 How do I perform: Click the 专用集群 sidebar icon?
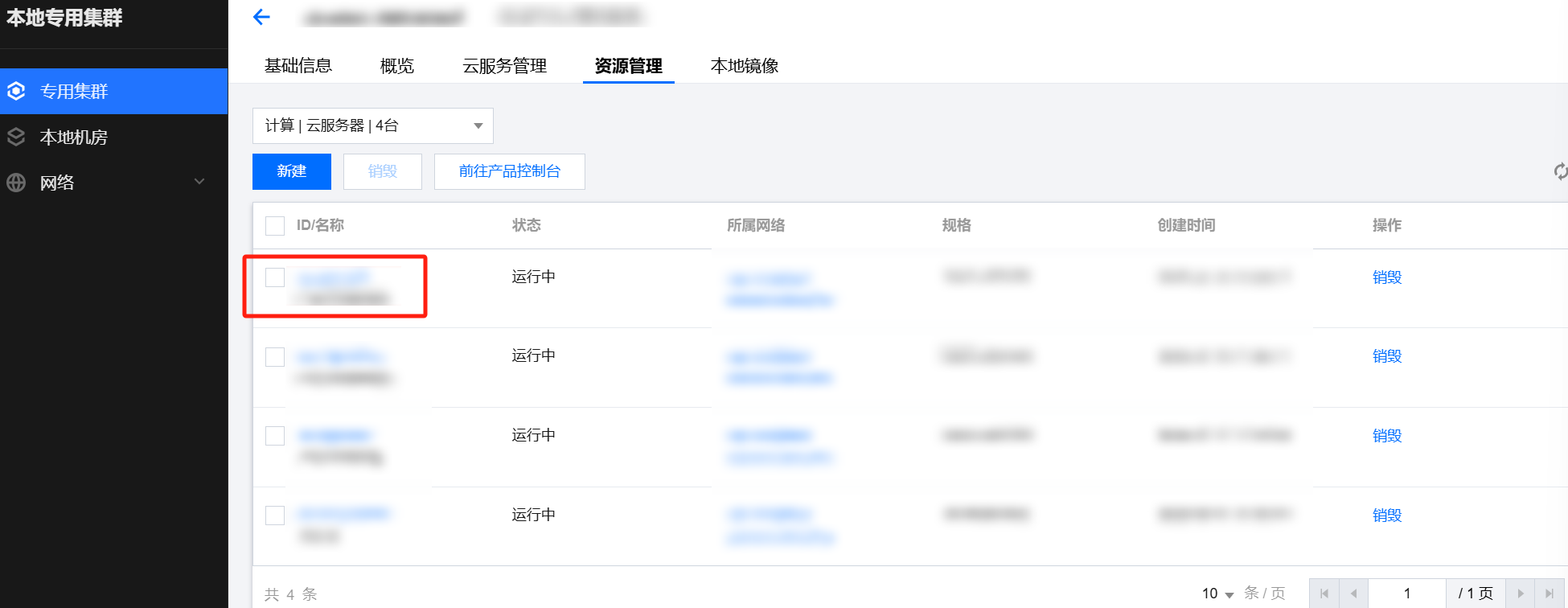coord(16,91)
